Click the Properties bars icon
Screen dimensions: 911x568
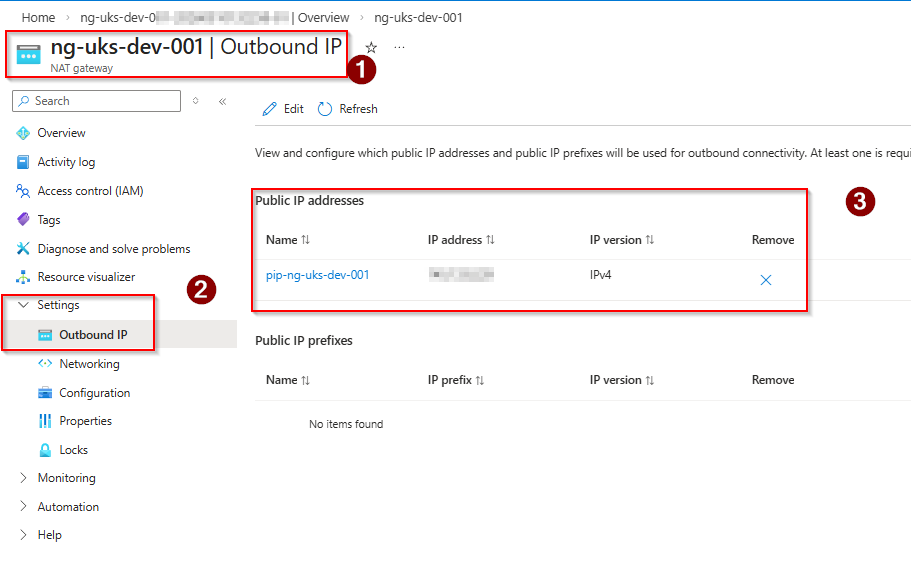(x=45, y=421)
